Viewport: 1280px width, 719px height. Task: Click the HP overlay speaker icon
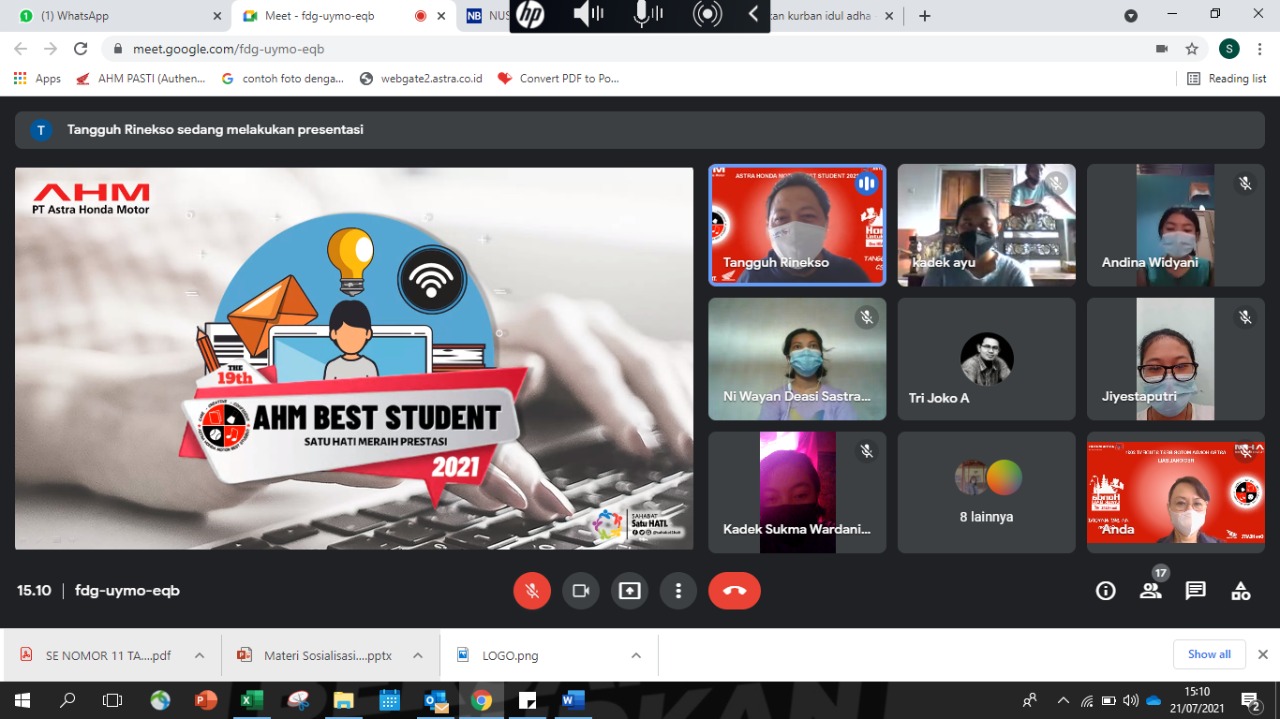[588, 15]
